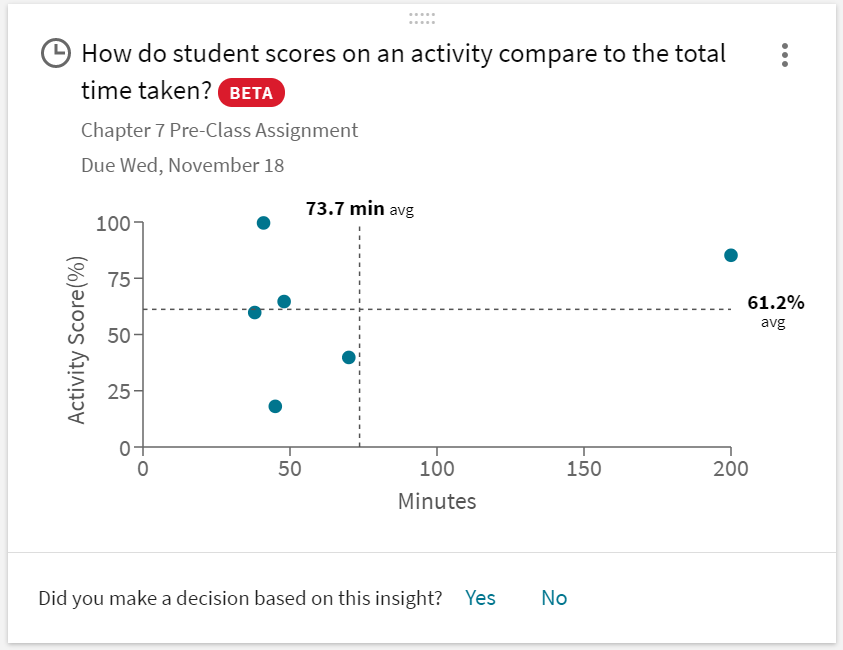The image size is (843, 650).
Task: Click the data point scoring 60 percent
Action: (x=257, y=312)
